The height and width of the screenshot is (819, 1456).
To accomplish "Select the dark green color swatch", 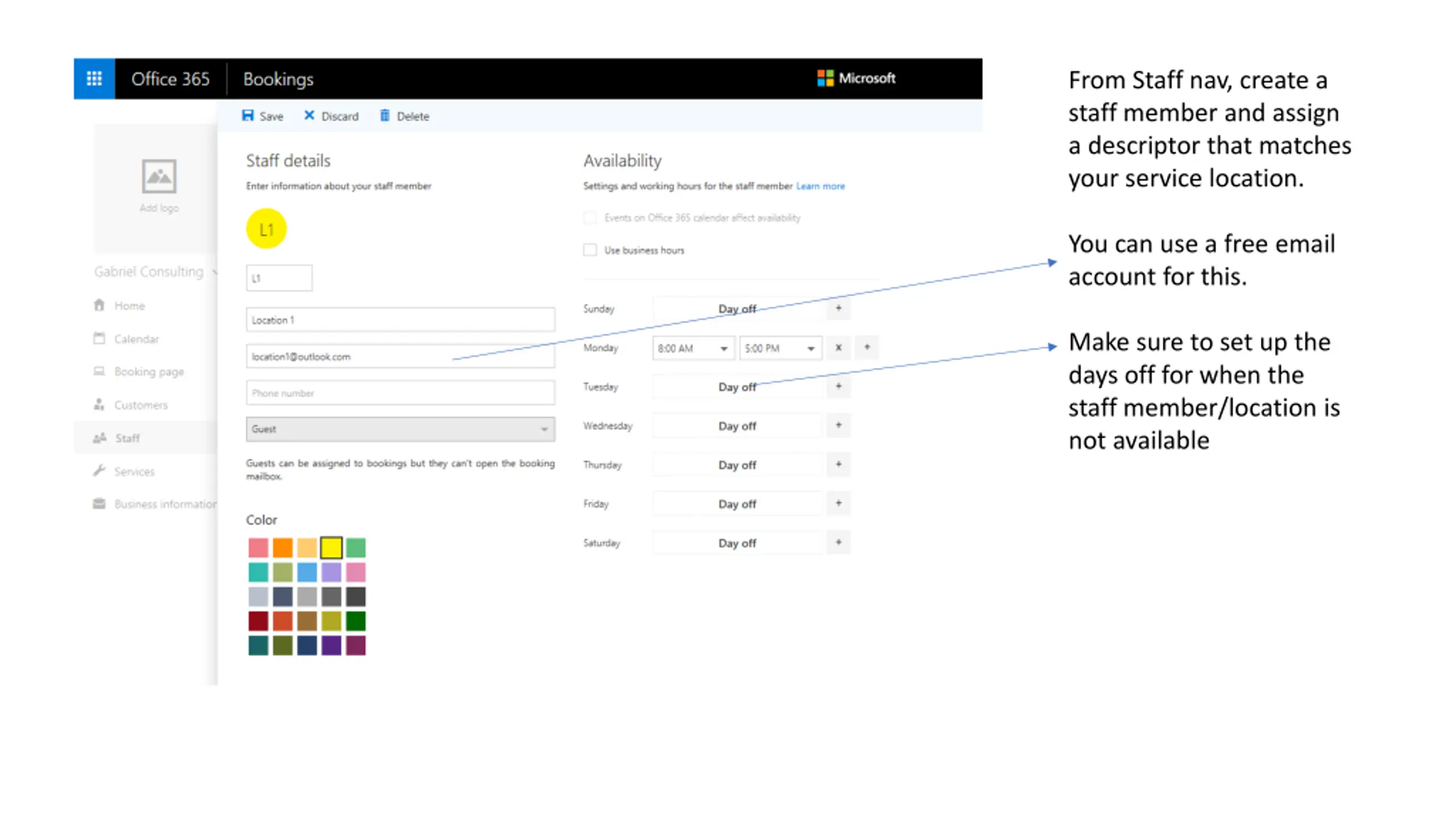I will tap(356, 621).
